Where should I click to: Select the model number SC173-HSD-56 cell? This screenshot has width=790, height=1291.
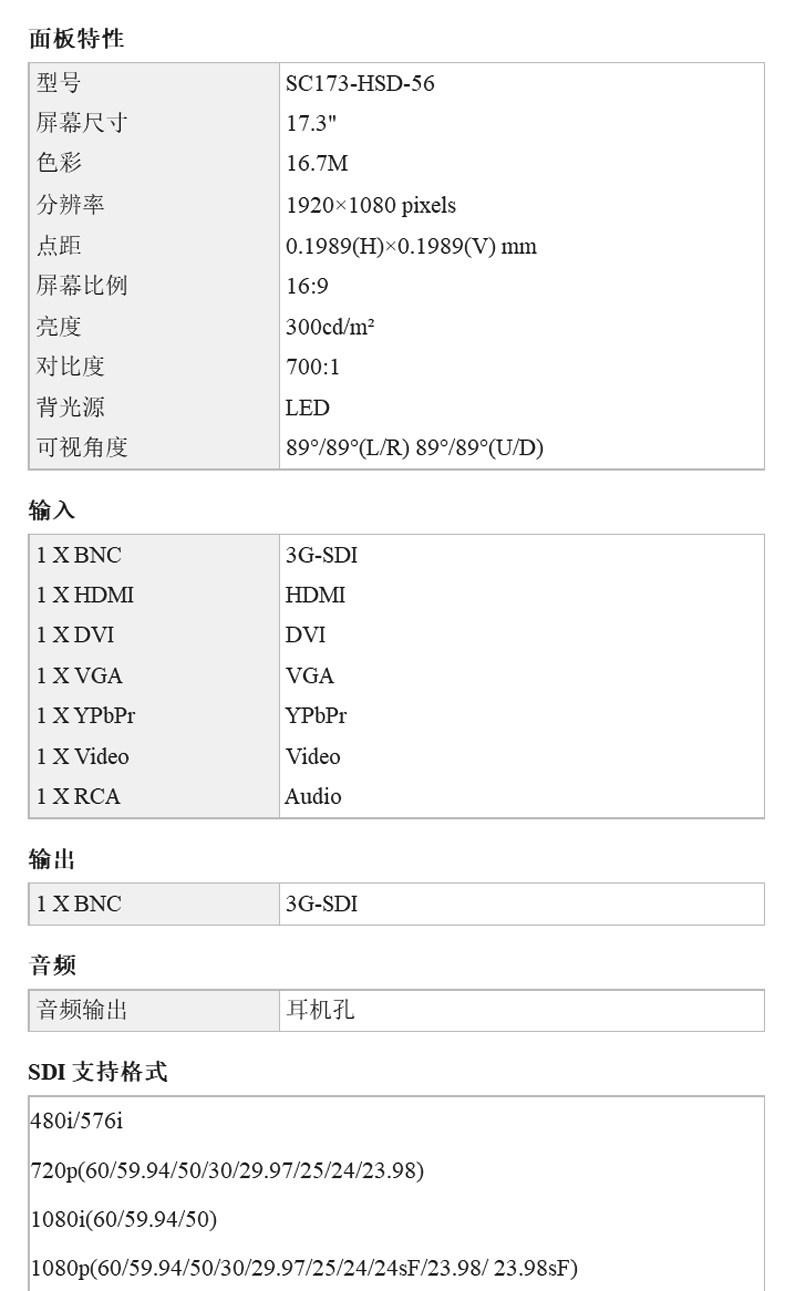pos(360,83)
